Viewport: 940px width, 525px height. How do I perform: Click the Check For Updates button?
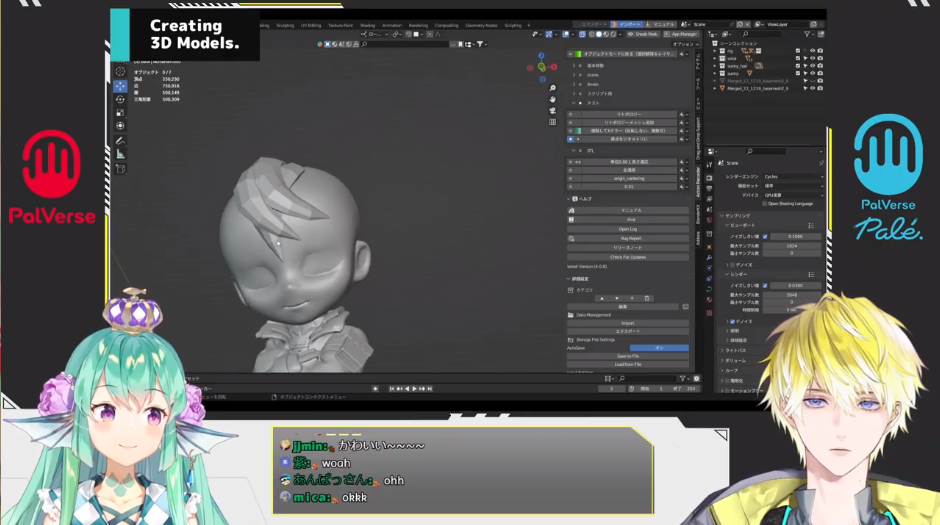pyautogui.click(x=627, y=257)
